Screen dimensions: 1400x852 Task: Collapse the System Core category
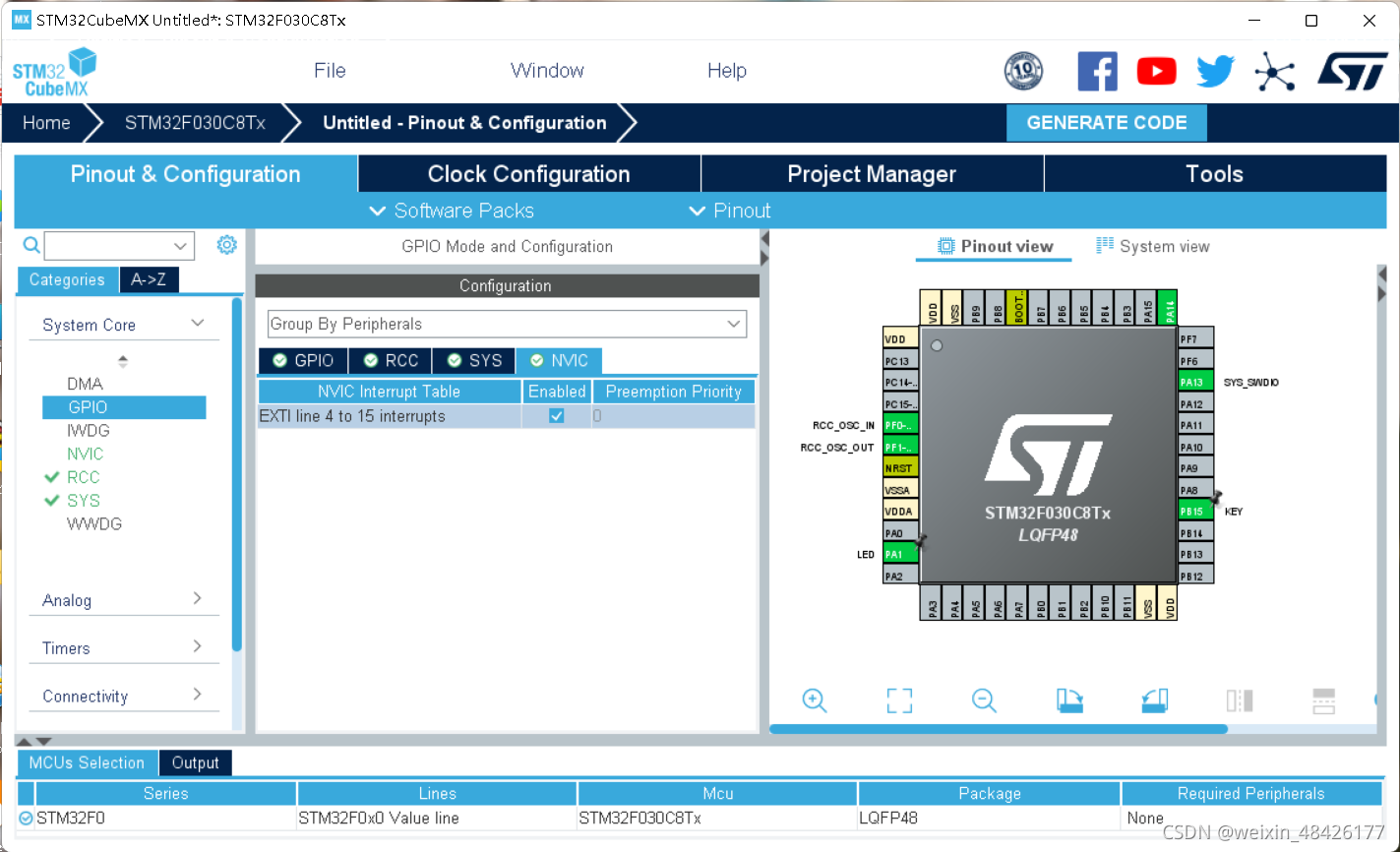point(198,324)
